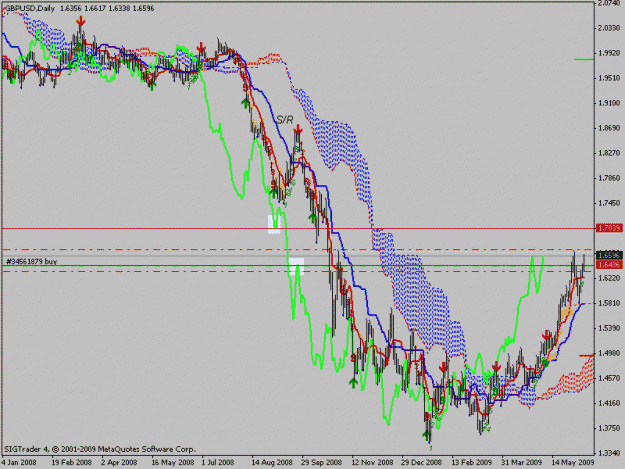Click the 19 Feb 2008 date label
The height and width of the screenshot is (469, 625).
71,463
